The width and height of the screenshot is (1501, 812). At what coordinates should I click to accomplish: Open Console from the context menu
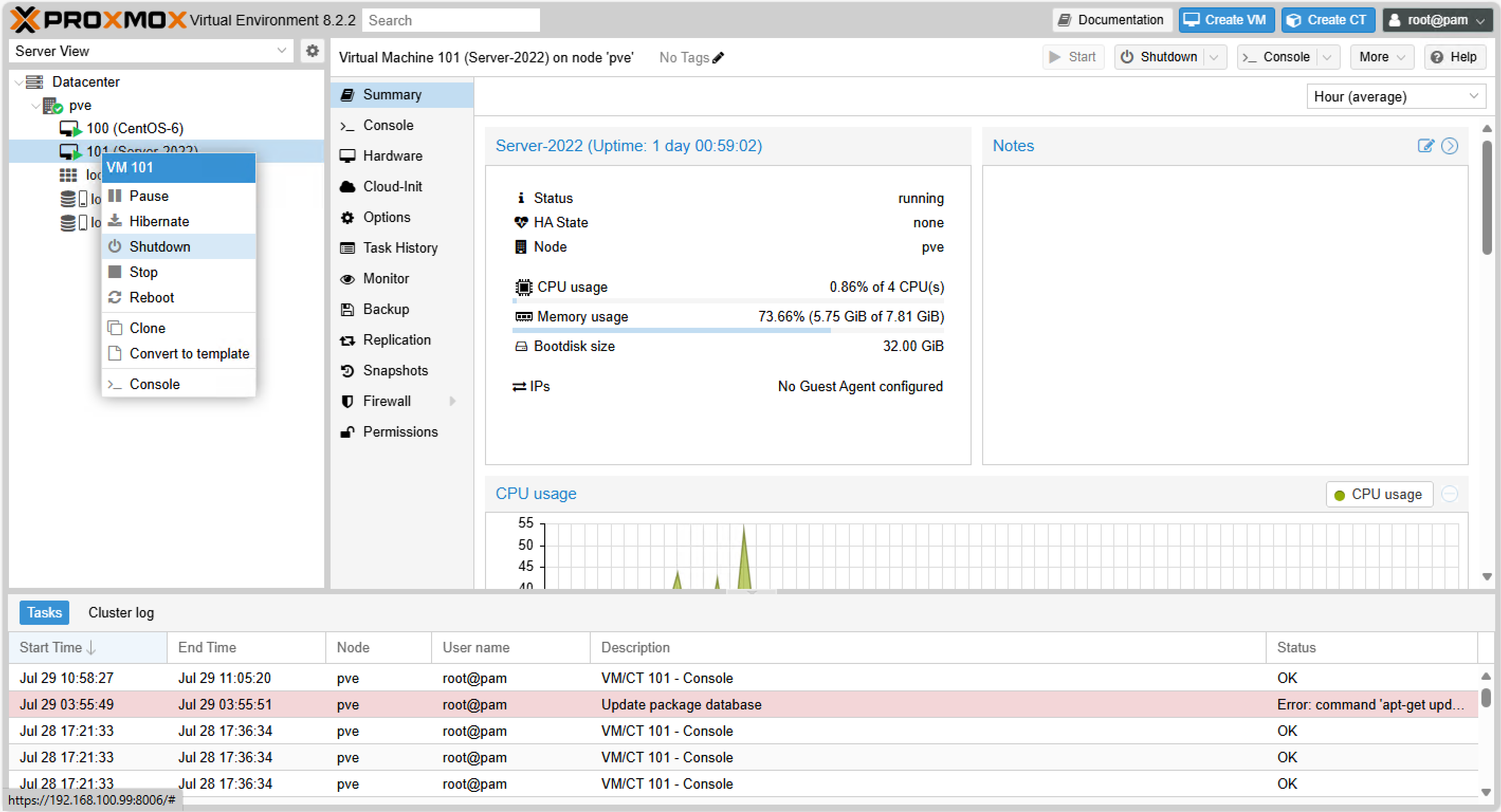178,384
